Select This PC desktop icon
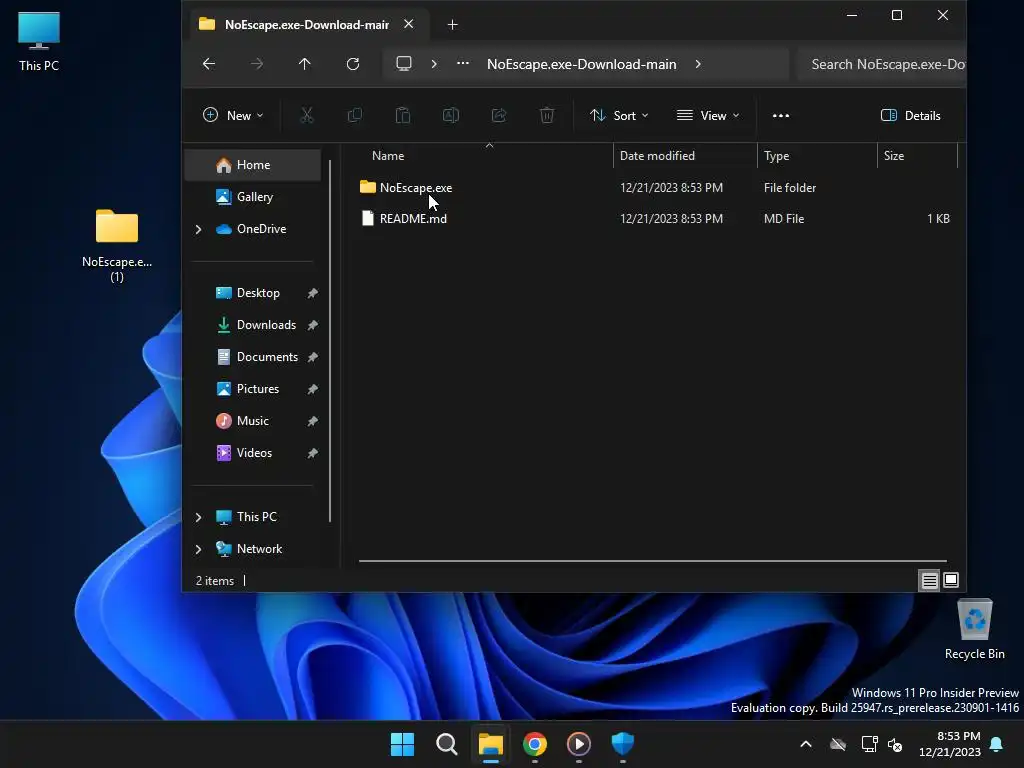This screenshot has width=1024, height=768. click(x=39, y=42)
